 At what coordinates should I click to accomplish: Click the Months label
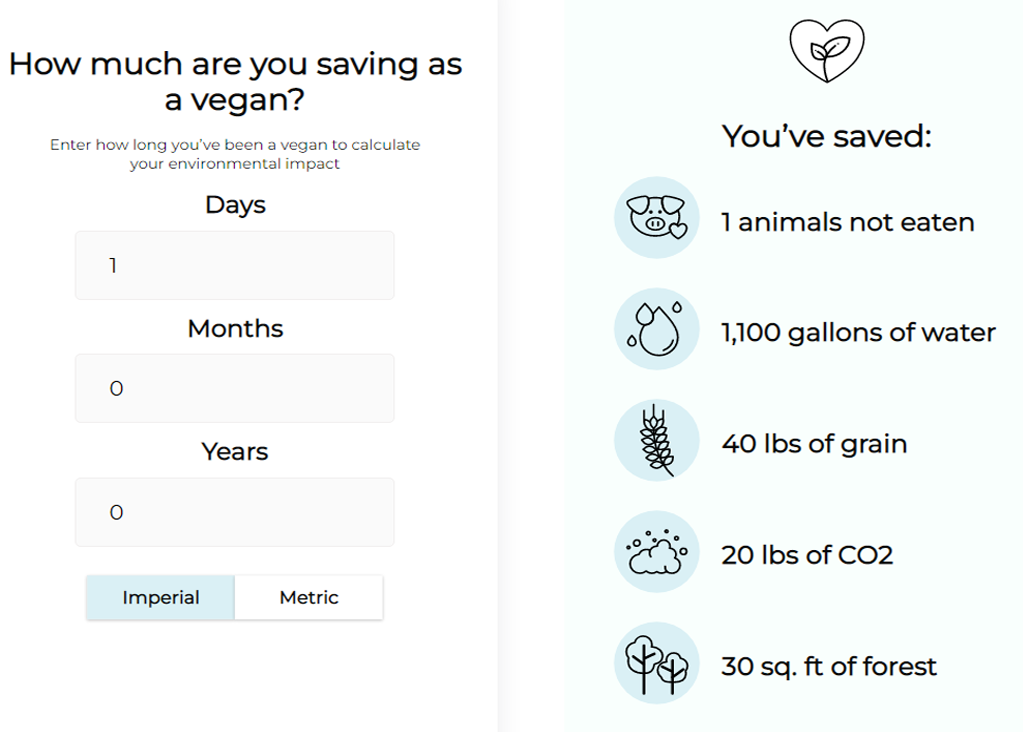235,328
